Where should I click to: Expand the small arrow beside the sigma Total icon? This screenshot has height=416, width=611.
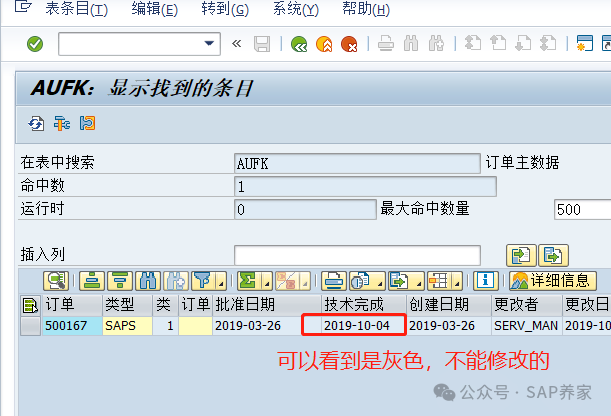pos(267,281)
